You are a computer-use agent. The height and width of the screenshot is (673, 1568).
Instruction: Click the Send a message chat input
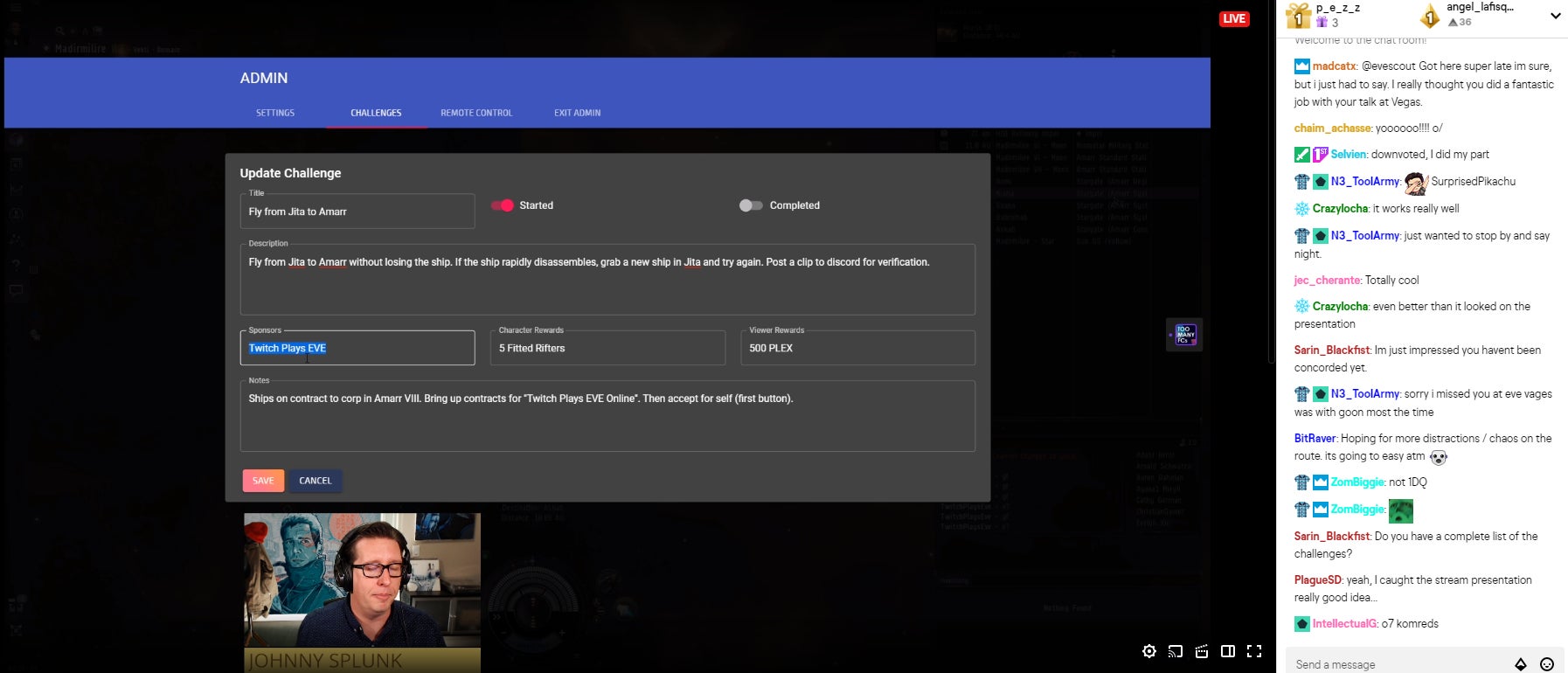tap(1398, 664)
